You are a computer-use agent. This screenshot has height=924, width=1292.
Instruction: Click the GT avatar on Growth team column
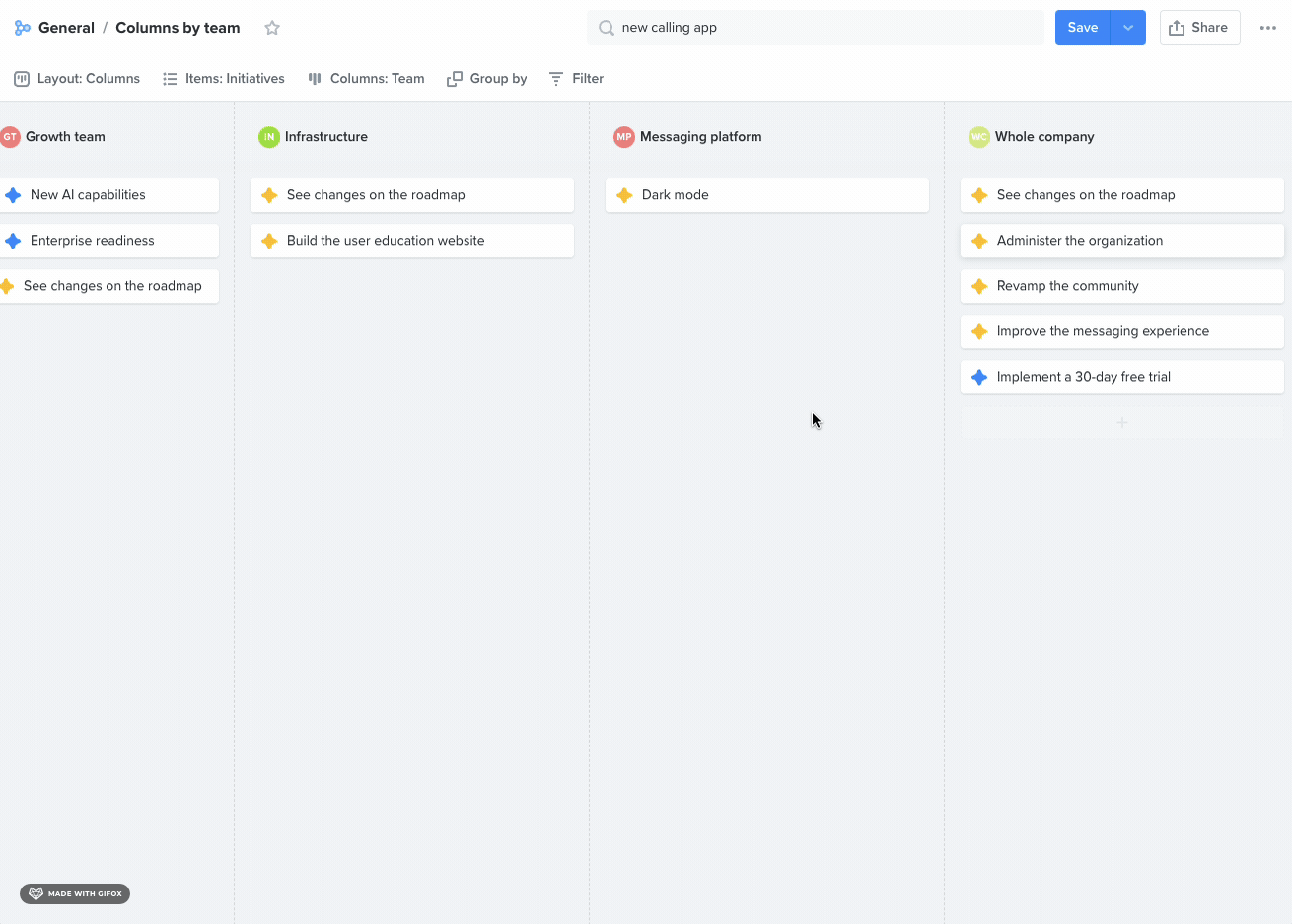point(11,137)
